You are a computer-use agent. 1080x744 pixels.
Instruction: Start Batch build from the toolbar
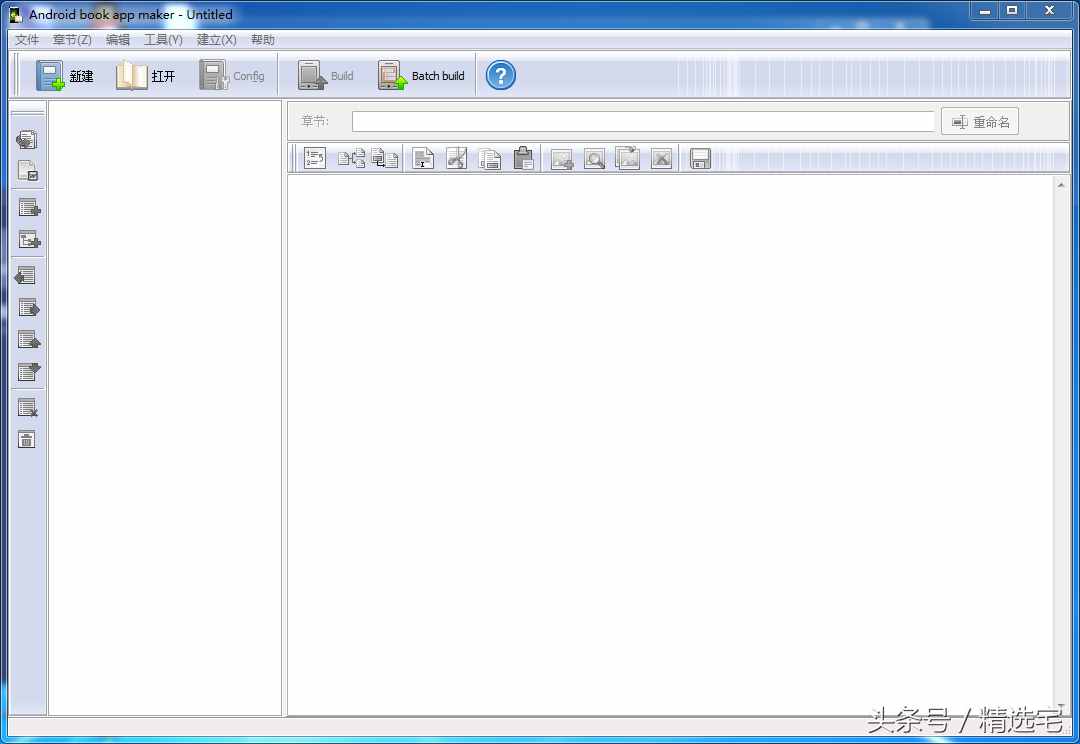(x=421, y=76)
